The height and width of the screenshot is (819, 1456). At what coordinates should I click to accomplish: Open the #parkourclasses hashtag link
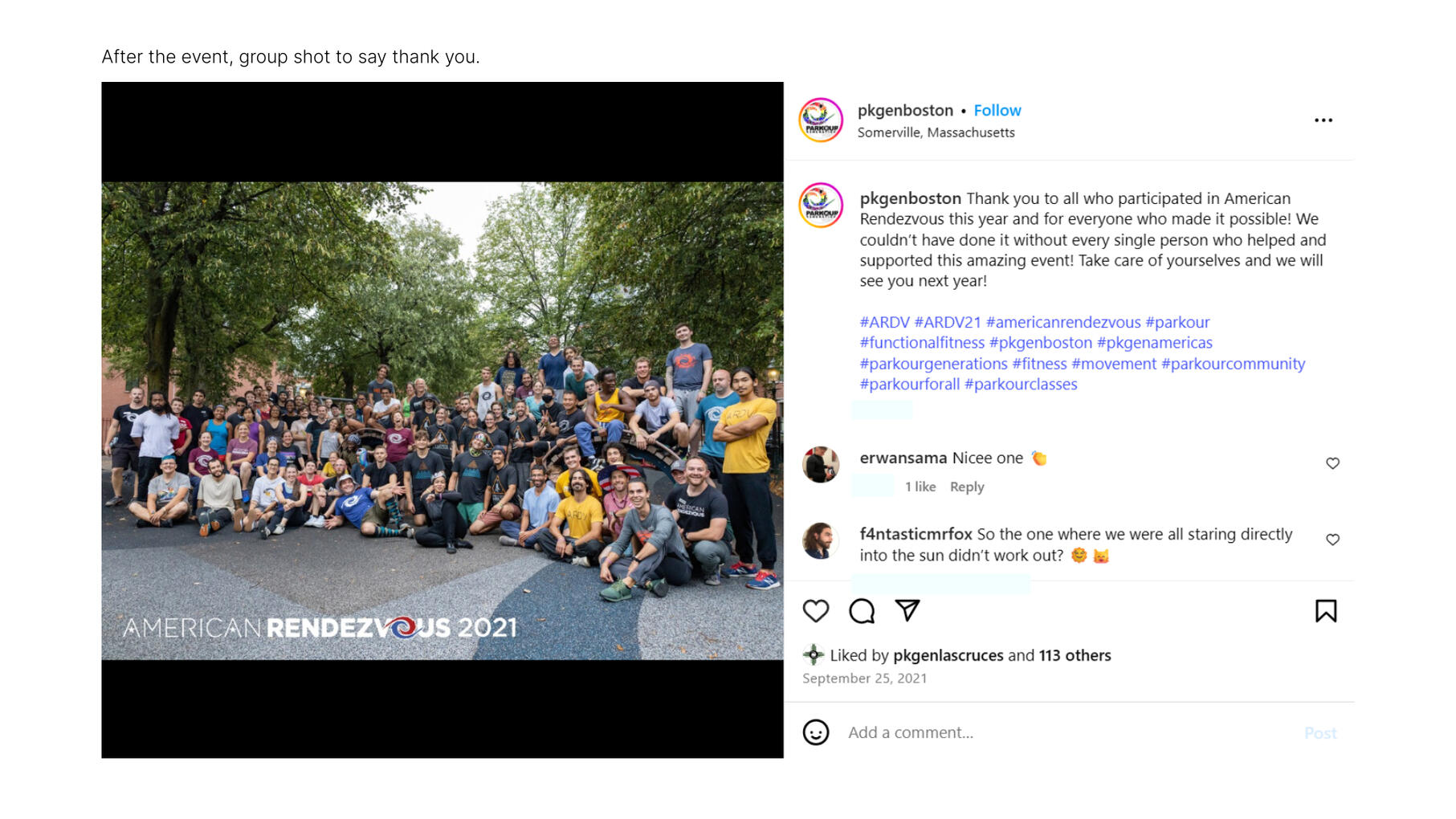pos(1021,384)
